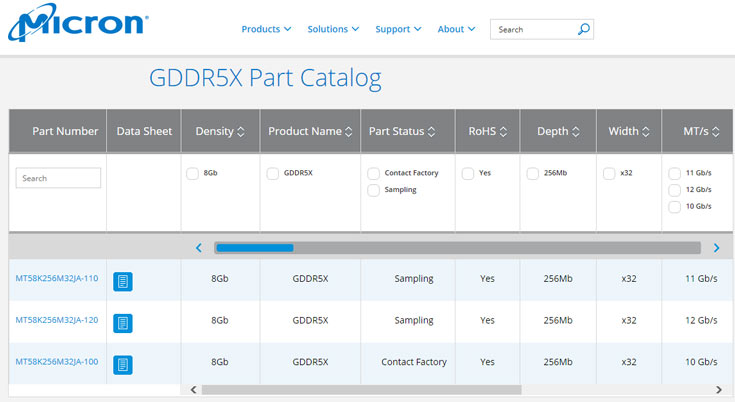The height and width of the screenshot is (402, 735).
Task: Click right arrow of blue column scroller
Action: tap(716, 248)
